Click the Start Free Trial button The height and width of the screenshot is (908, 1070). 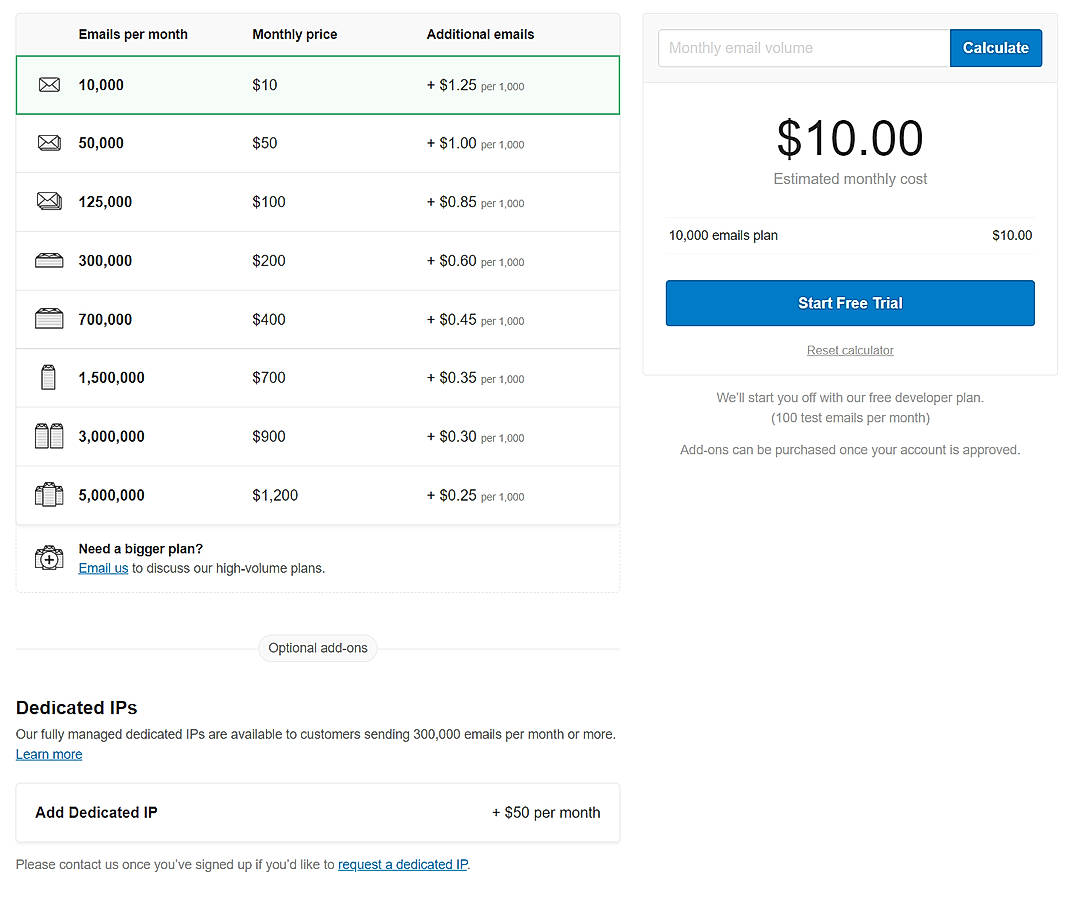coord(849,303)
